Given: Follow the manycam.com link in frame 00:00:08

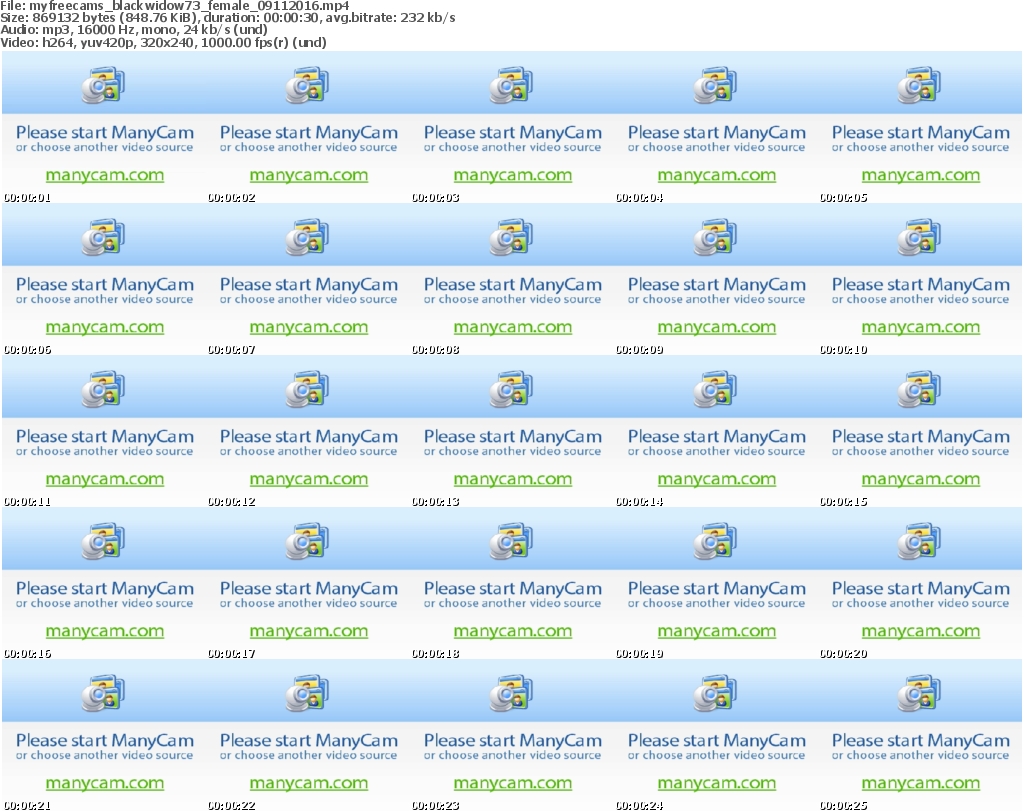Looking at the screenshot, I should coord(513,327).
